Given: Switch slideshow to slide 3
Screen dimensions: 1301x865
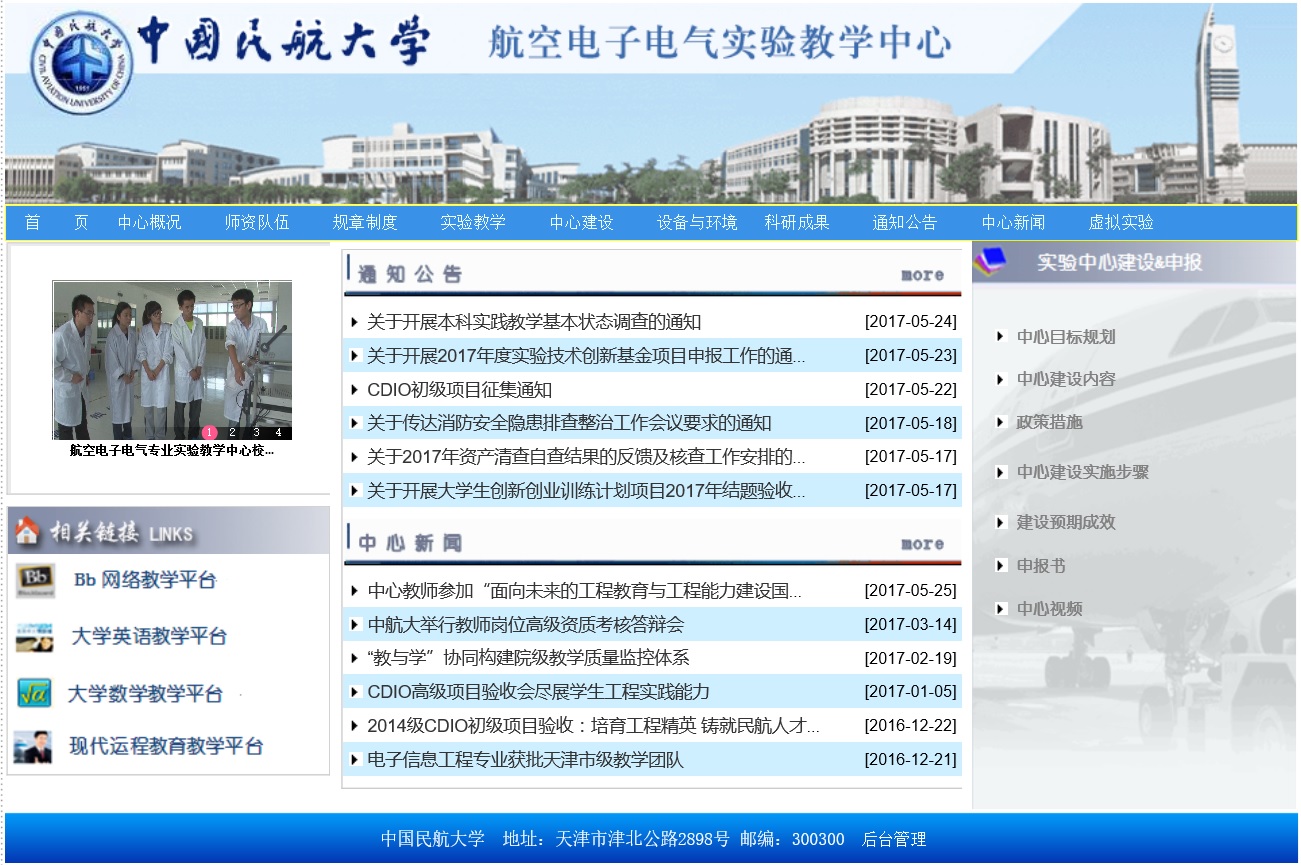Looking at the screenshot, I should tap(256, 433).
